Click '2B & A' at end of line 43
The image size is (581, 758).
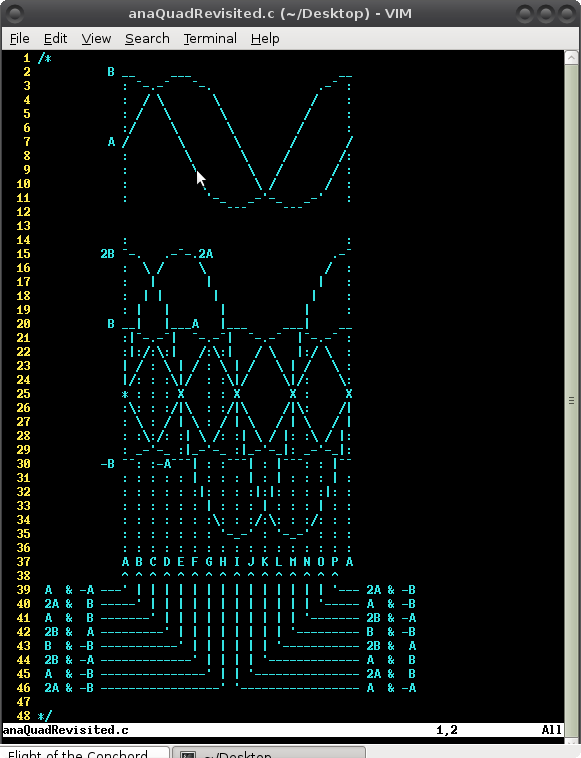tap(391, 646)
